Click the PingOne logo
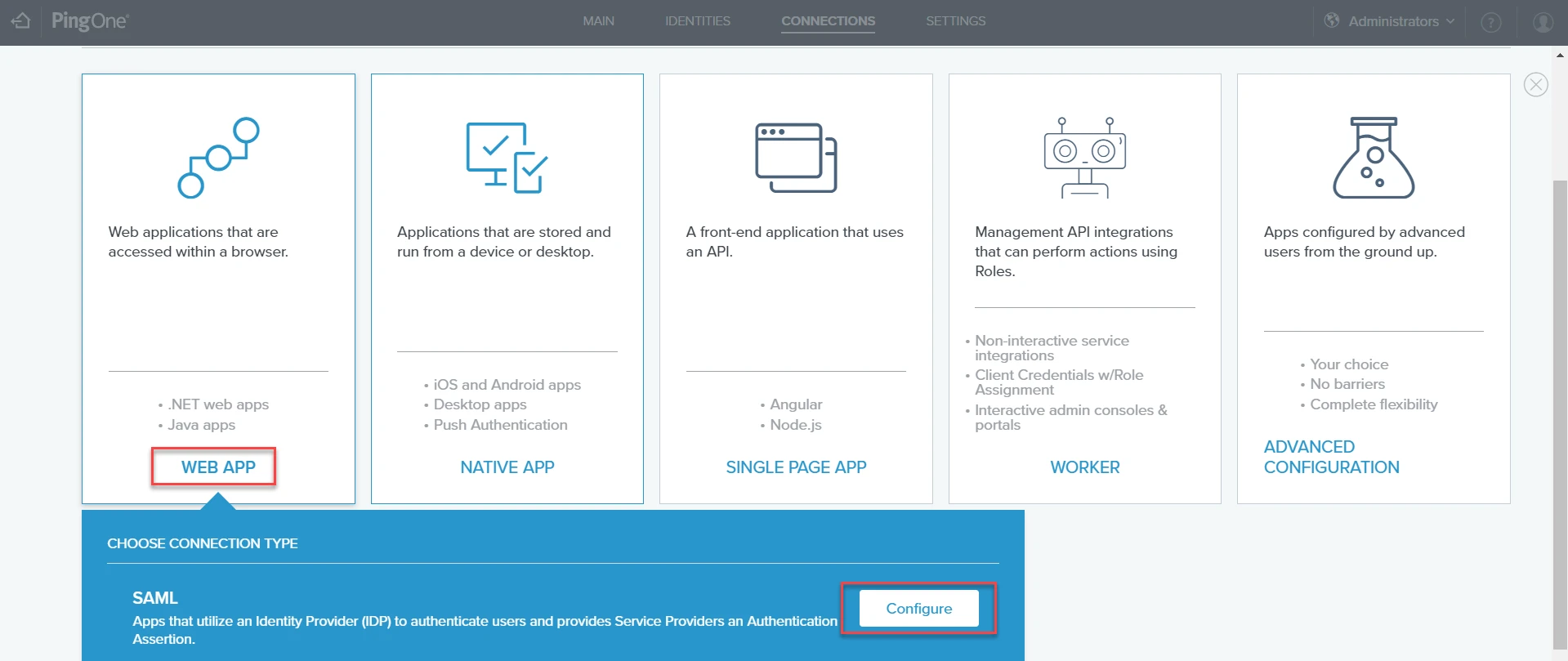Viewport: 1568px width, 661px height. (x=90, y=21)
